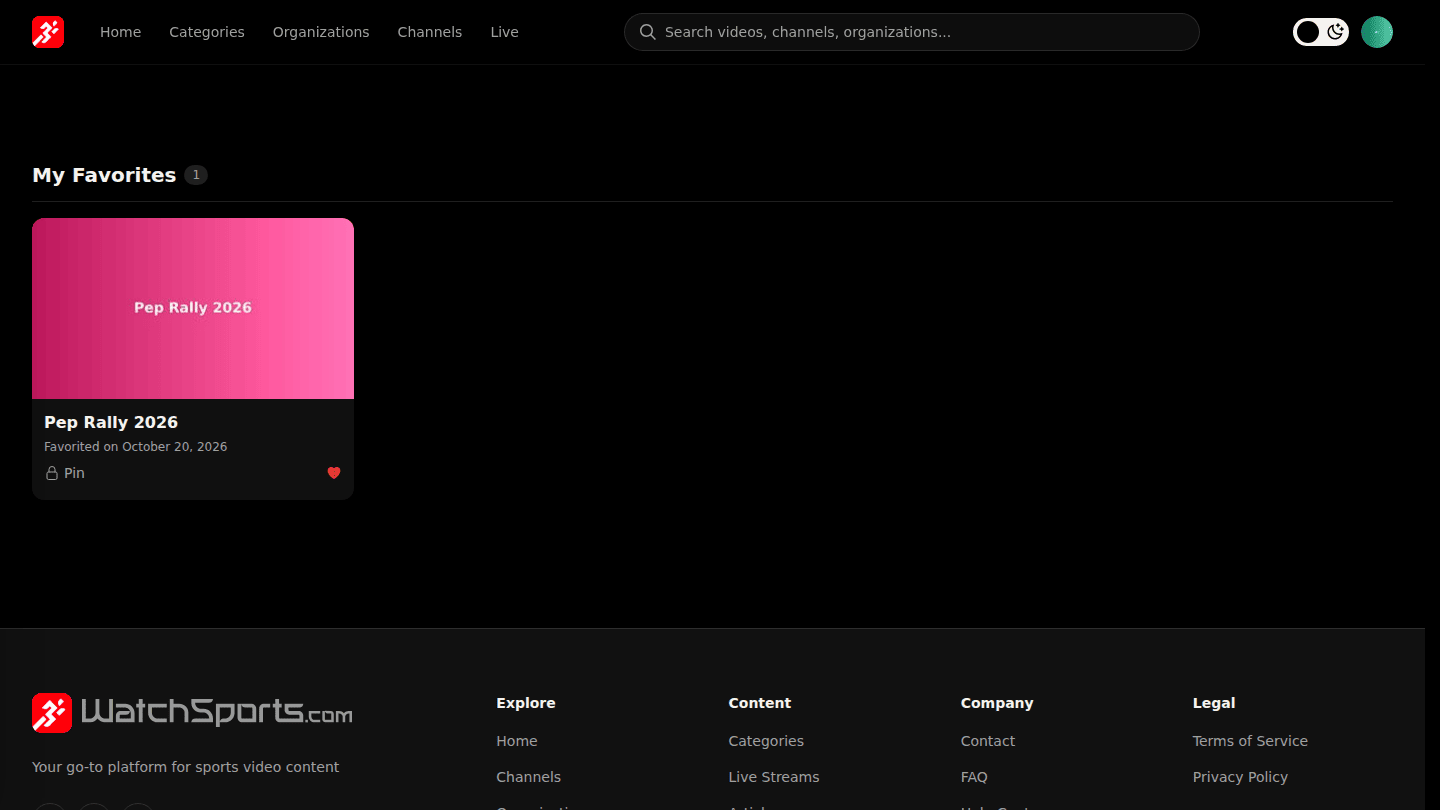Open the Live Streams footer link
This screenshot has width=1440, height=810.
[x=774, y=777]
